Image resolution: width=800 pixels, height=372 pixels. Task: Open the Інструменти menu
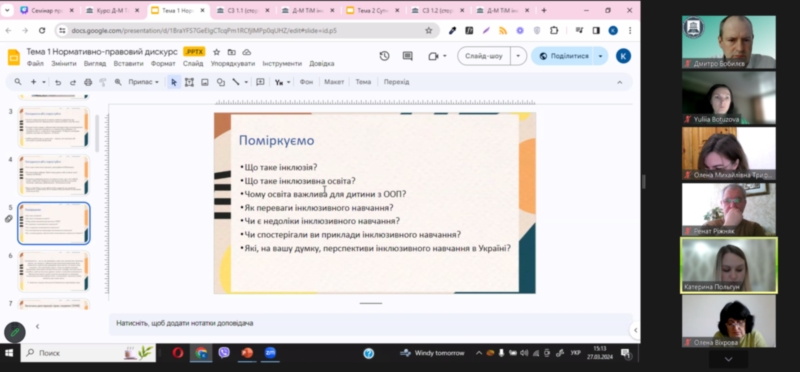tap(282, 64)
